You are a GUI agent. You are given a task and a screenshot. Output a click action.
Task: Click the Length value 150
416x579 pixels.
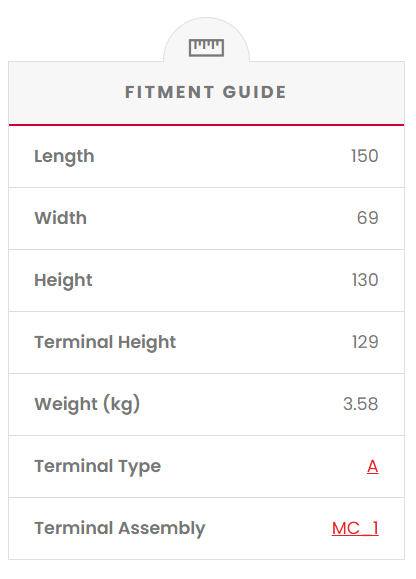click(365, 156)
